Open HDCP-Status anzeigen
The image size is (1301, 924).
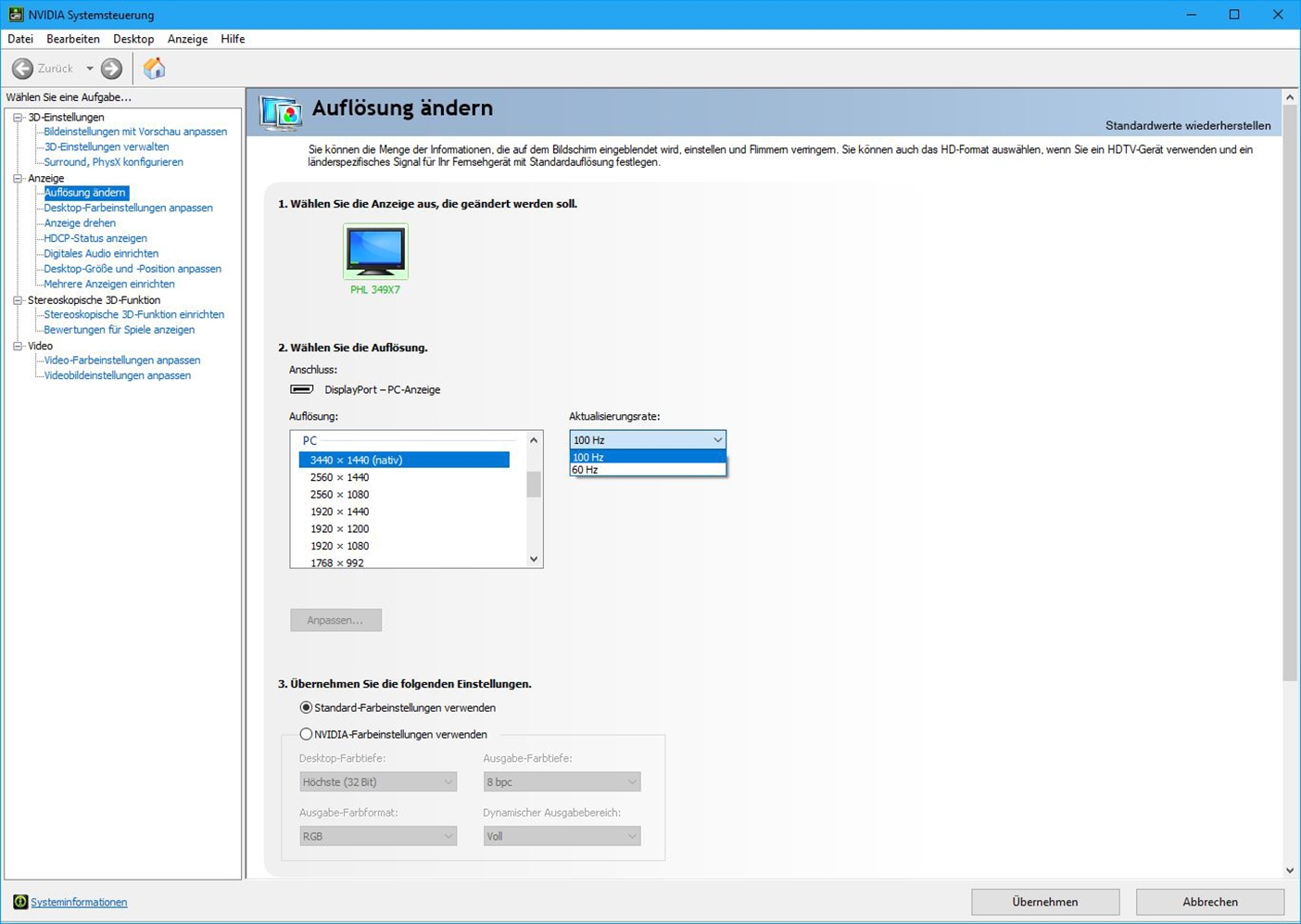click(95, 238)
